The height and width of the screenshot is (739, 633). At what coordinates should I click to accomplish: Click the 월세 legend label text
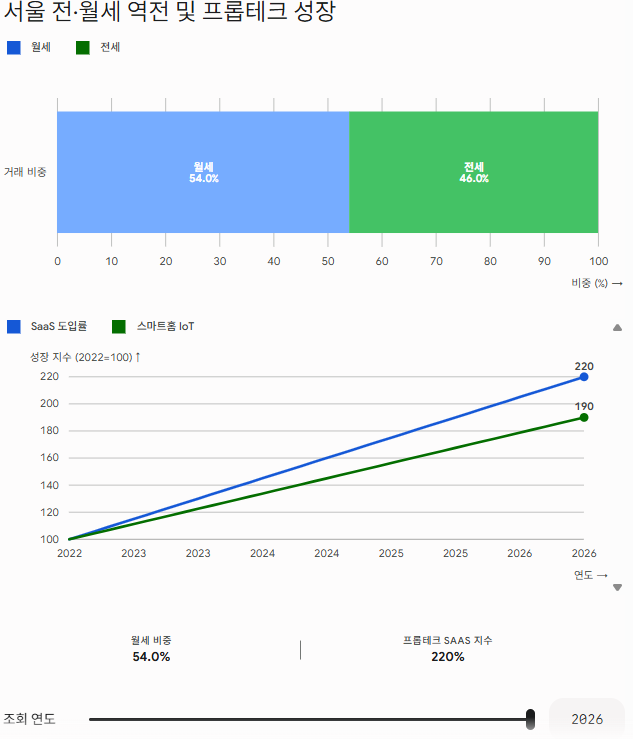(x=41, y=47)
